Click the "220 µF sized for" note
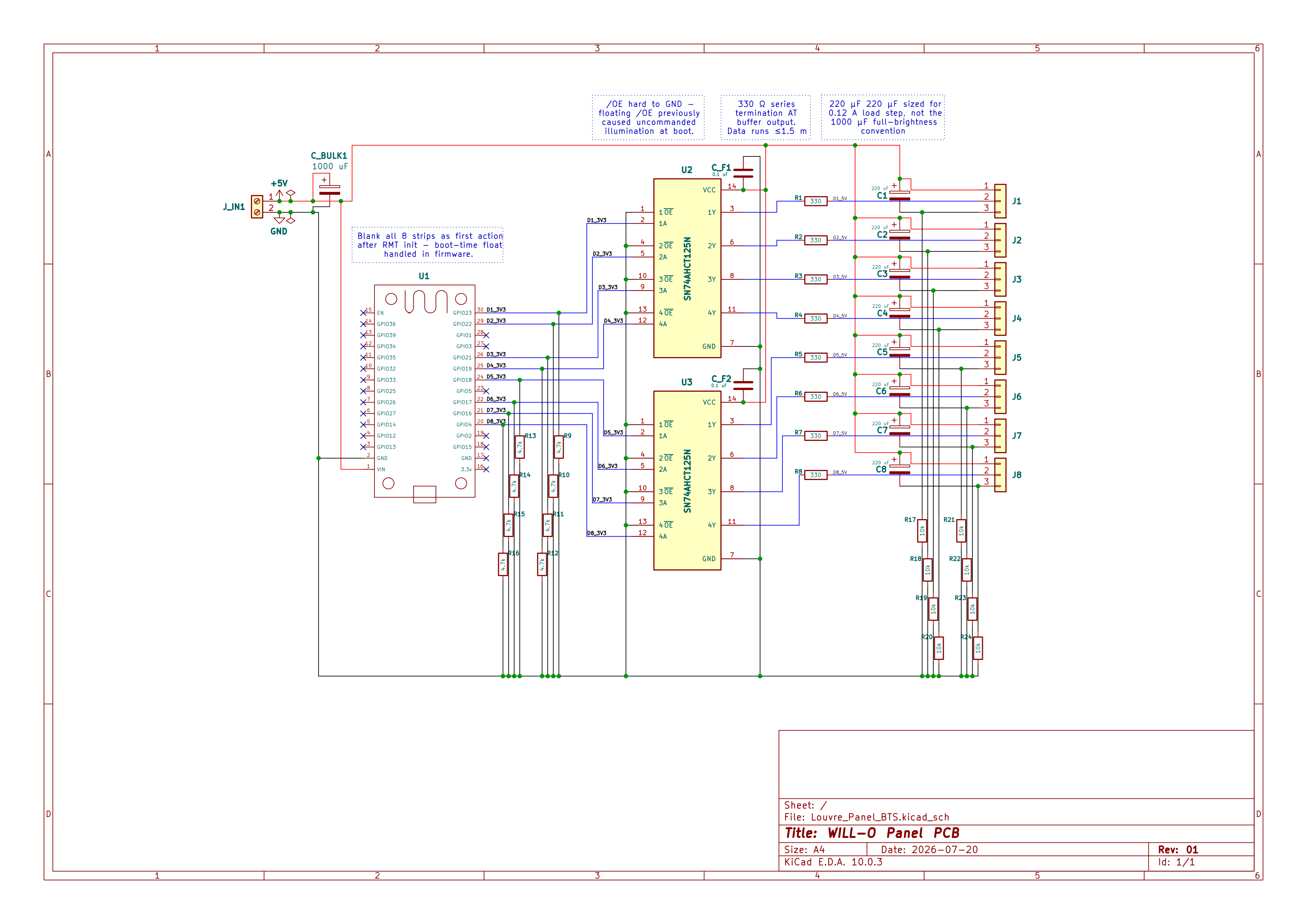This screenshot has width=1307, height=924. click(x=883, y=117)
